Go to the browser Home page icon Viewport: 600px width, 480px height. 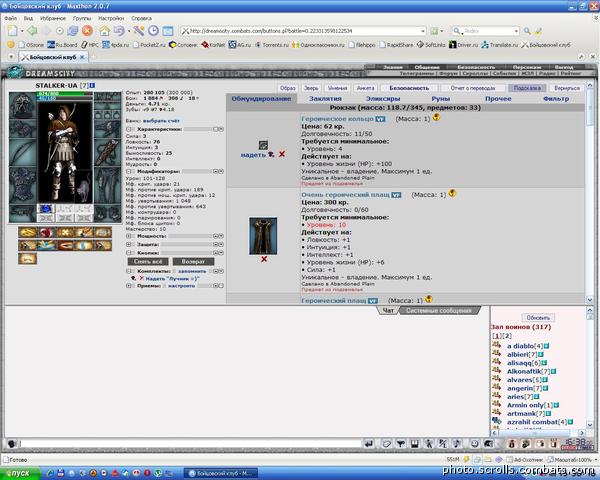point(104,31)
